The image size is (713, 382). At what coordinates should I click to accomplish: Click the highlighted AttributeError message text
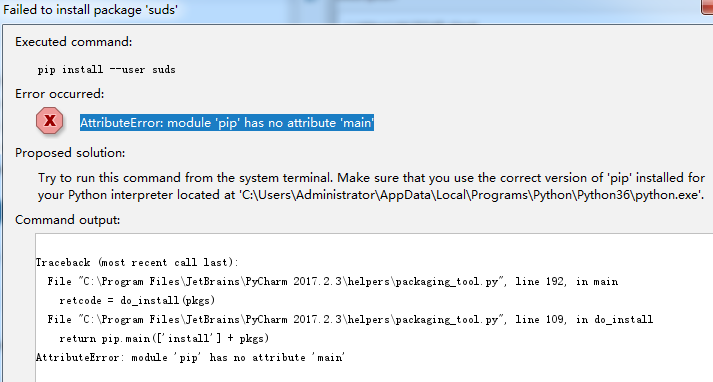point(227,123)
